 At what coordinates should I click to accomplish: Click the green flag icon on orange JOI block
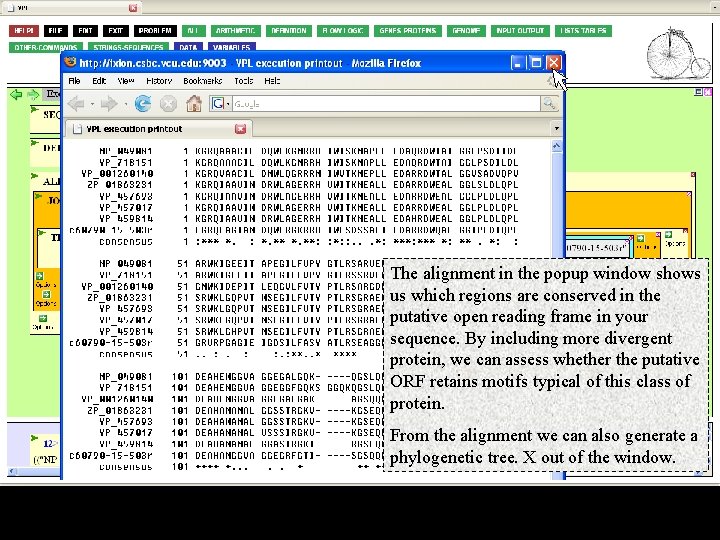point(38,196)
